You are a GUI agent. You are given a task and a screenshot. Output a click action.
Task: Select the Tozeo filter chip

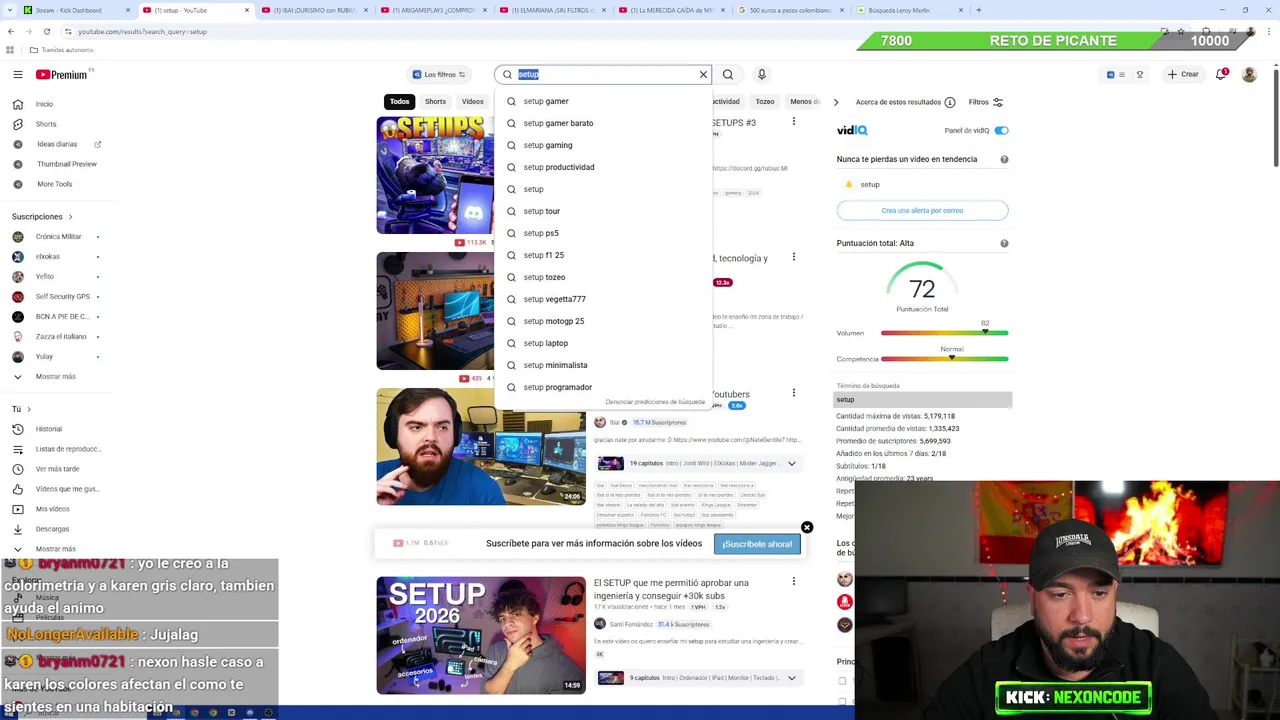point(765,101)
